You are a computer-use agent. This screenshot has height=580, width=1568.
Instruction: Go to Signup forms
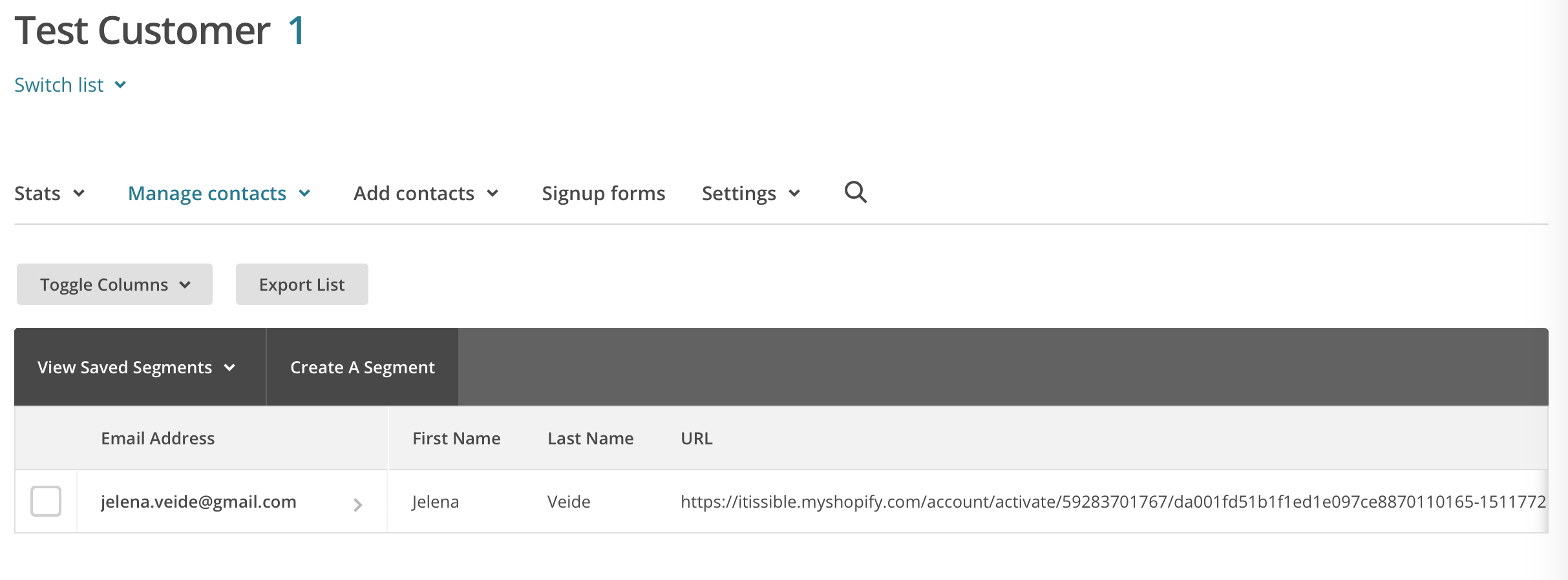tap(603, 193)
